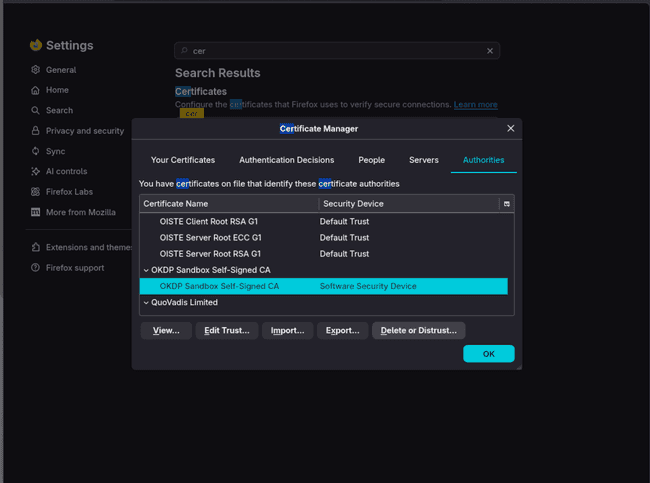This screenshot has height=483, width=650.
Task: Click the Privacy and security lock icon
Action: 36,131
